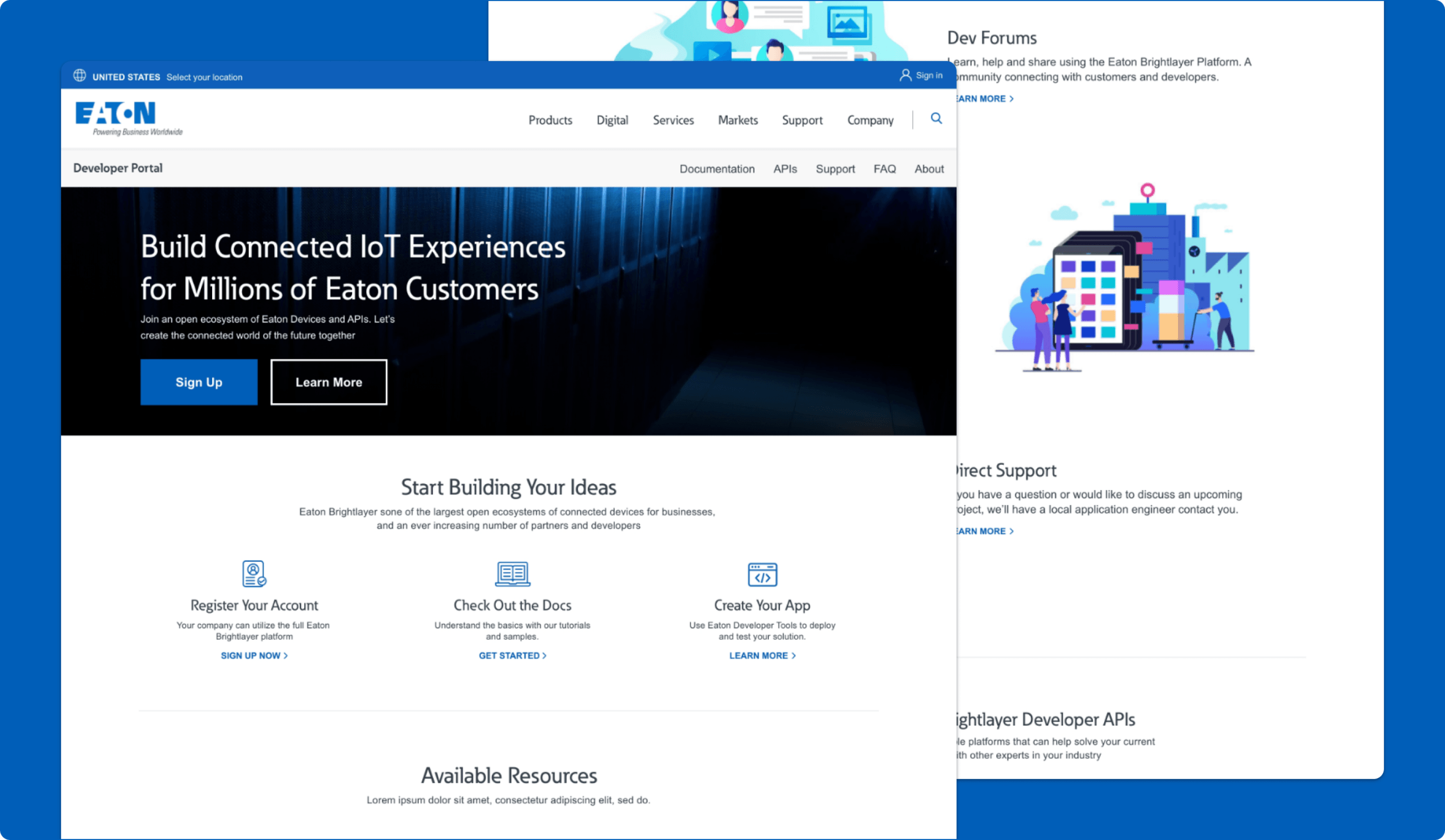Select the Check Out the Docs book icon

click(512, 574)
